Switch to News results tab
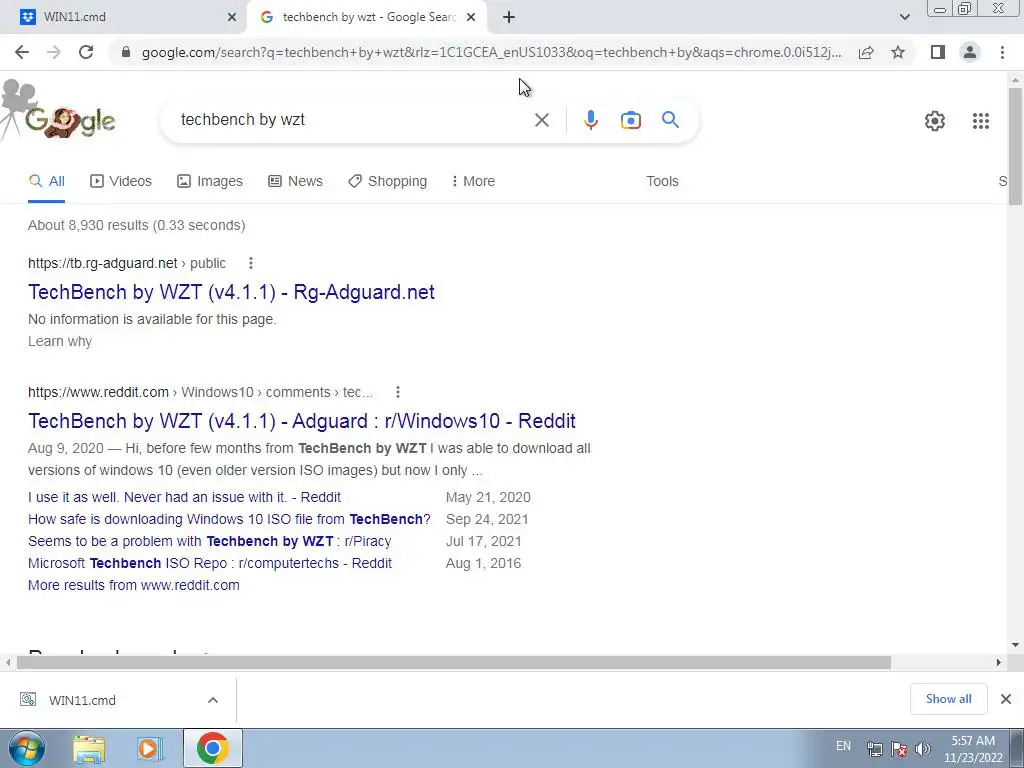Image resolution: width=1024 pixels, height=768 pixels. [x=295, y=182]
